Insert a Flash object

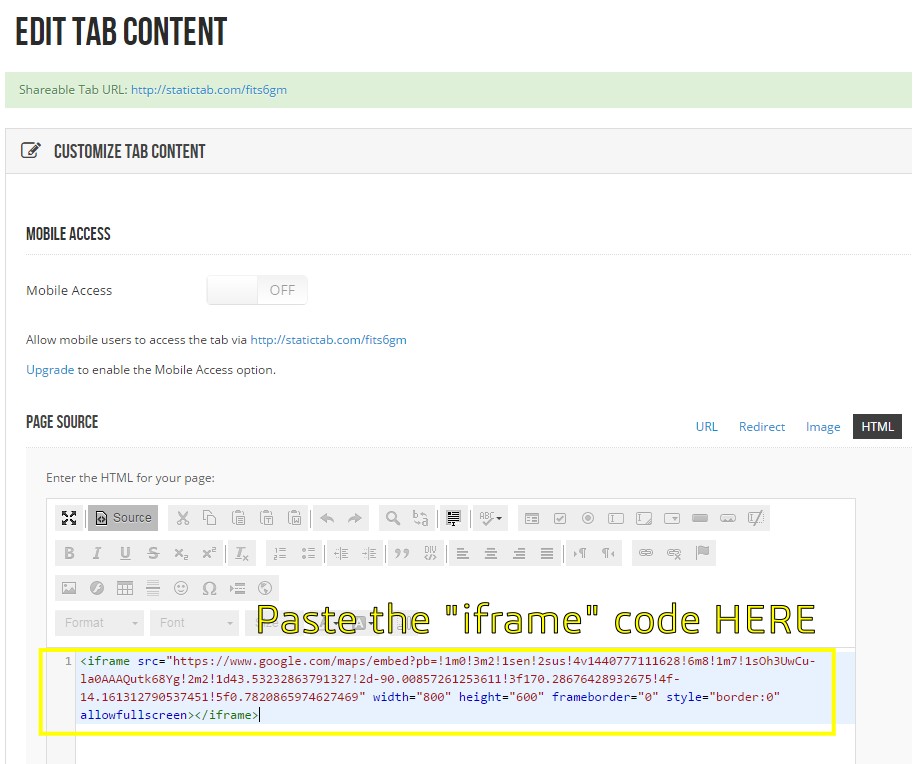click(97, 589)
